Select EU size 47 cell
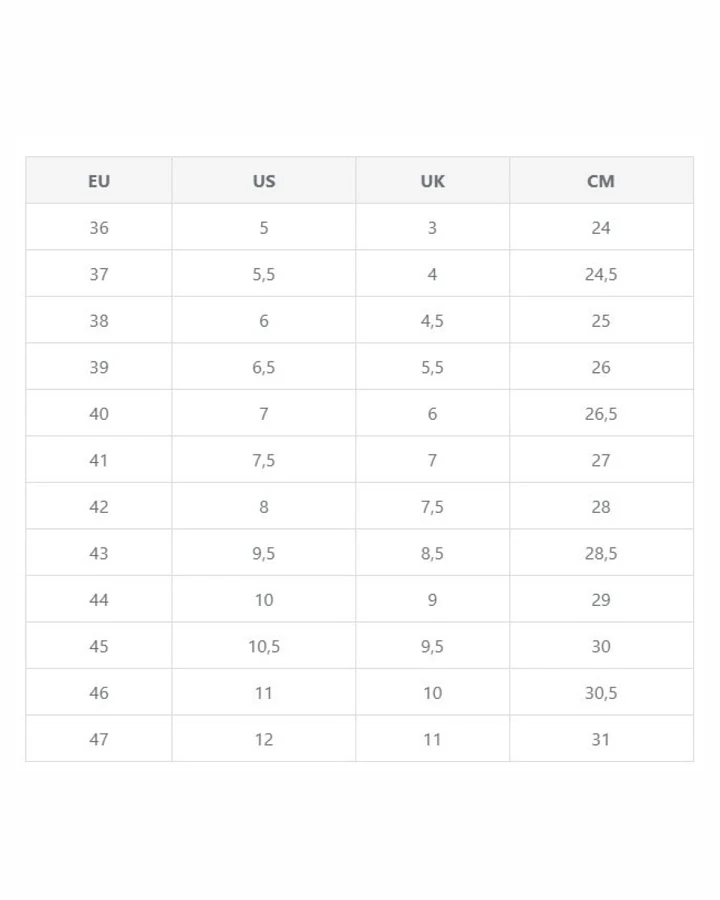The image size is (720, 900). [99, 739]
